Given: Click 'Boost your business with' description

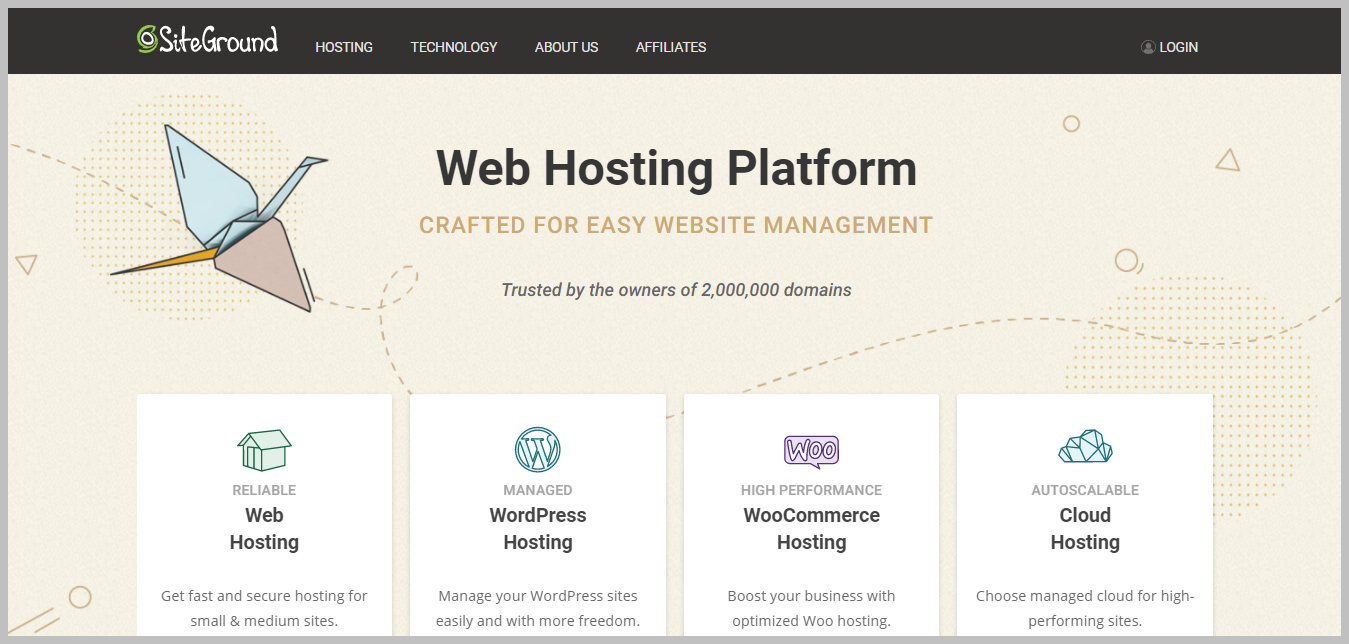Looking at the screenshot, I should point(811,608).
